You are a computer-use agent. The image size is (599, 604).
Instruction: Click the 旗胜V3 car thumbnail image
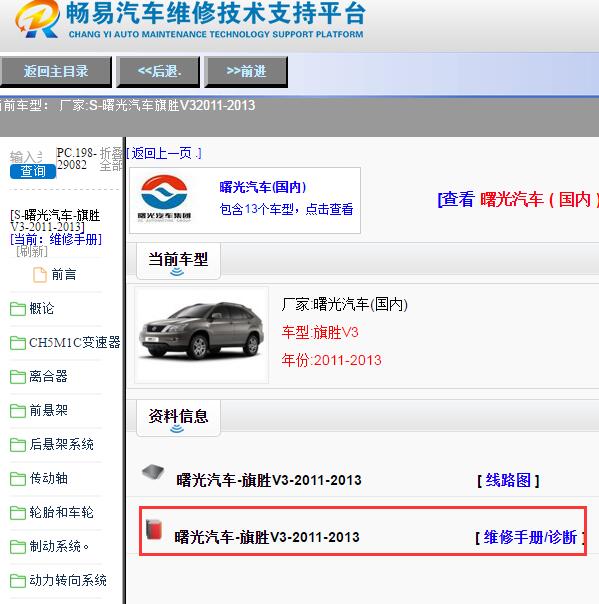[201, 334]
